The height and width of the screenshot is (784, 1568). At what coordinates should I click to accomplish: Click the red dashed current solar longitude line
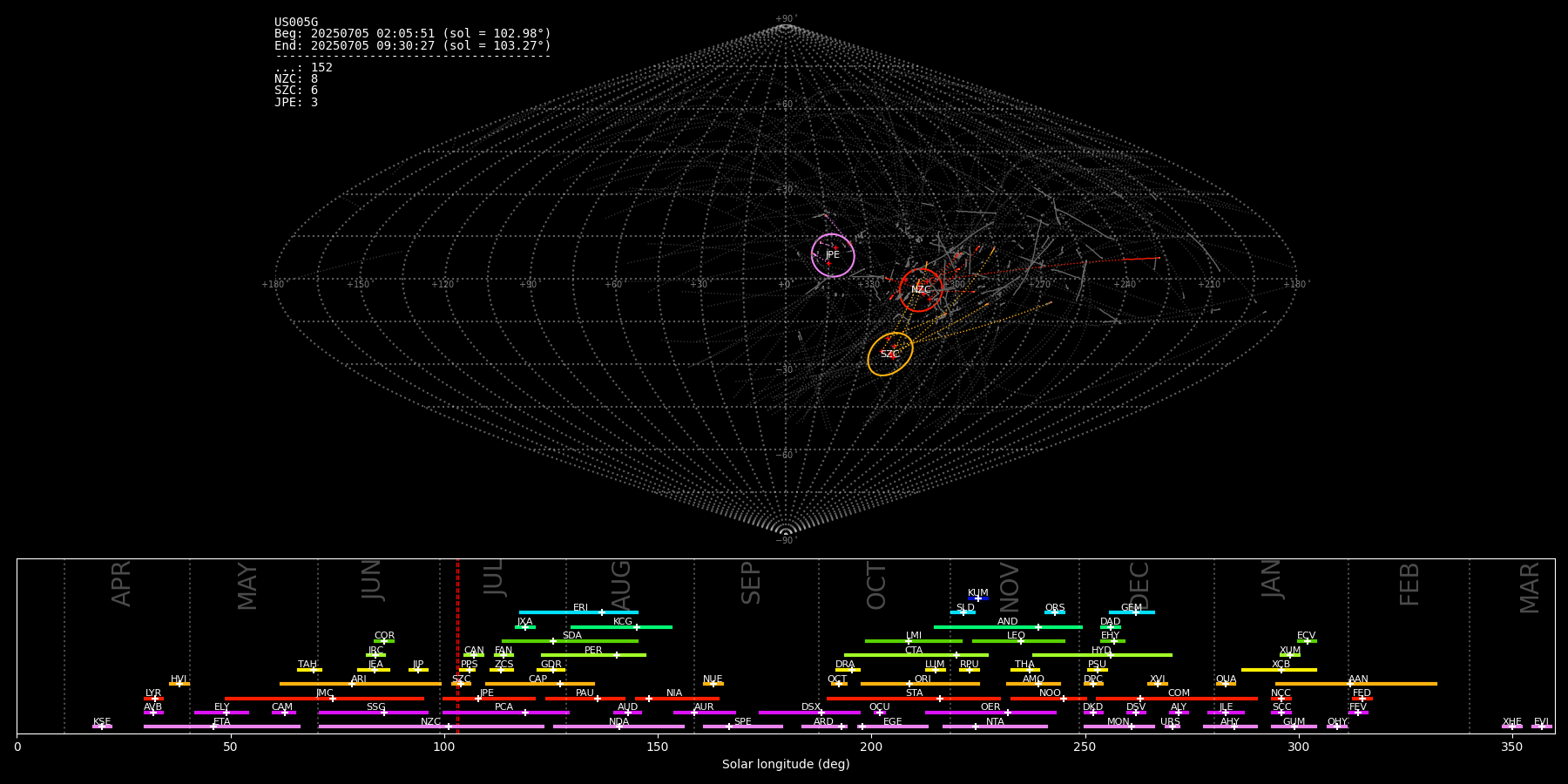coord(457,645)
